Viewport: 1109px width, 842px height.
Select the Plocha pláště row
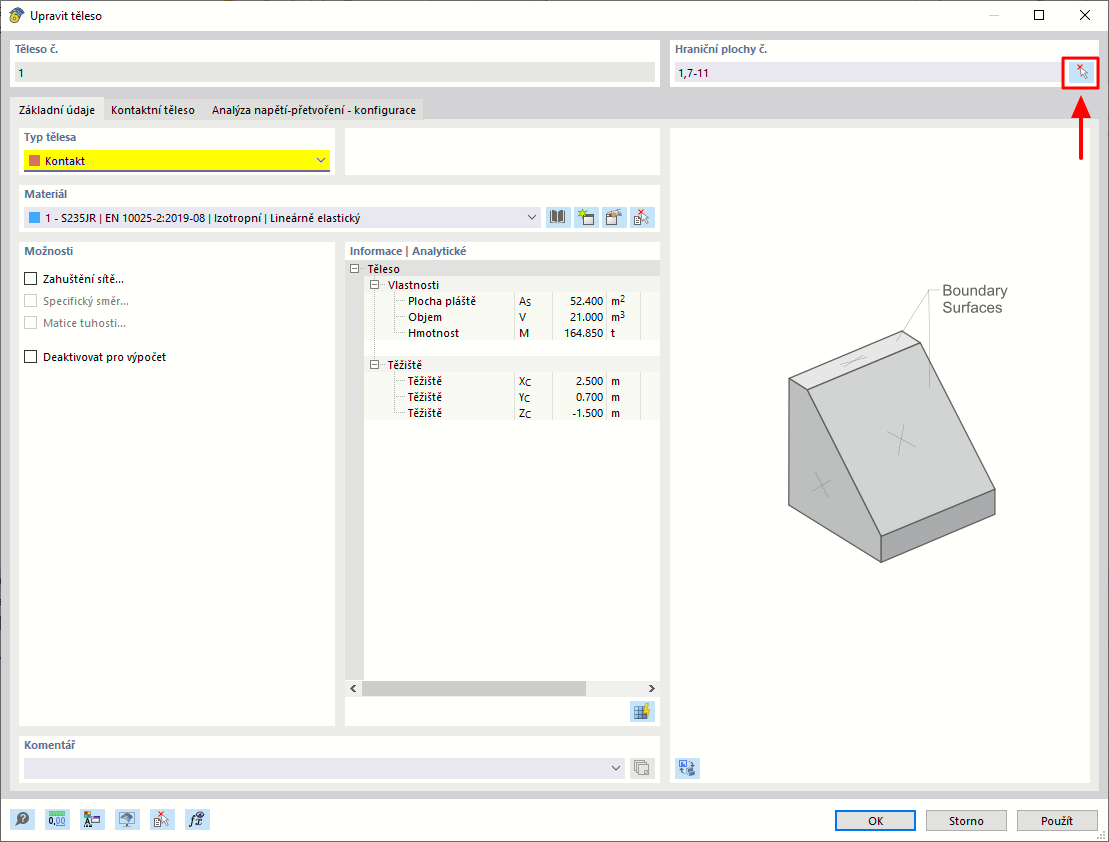pyautogui.click(x=512, y=301)
